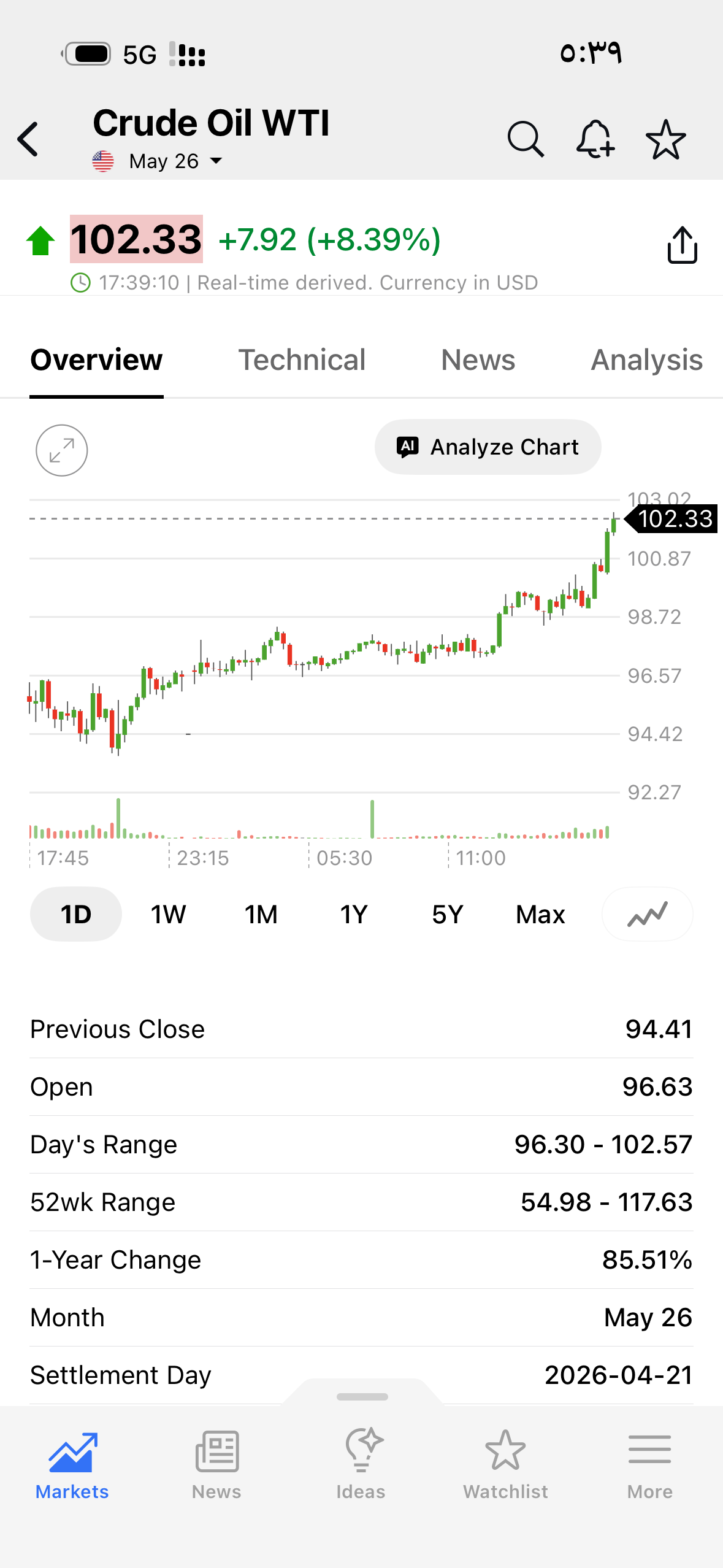Tap the back arrow icon
Image resolution: width=723 pixels, height=1568 pixels.
pyautogui.click(x=28, y=139)
